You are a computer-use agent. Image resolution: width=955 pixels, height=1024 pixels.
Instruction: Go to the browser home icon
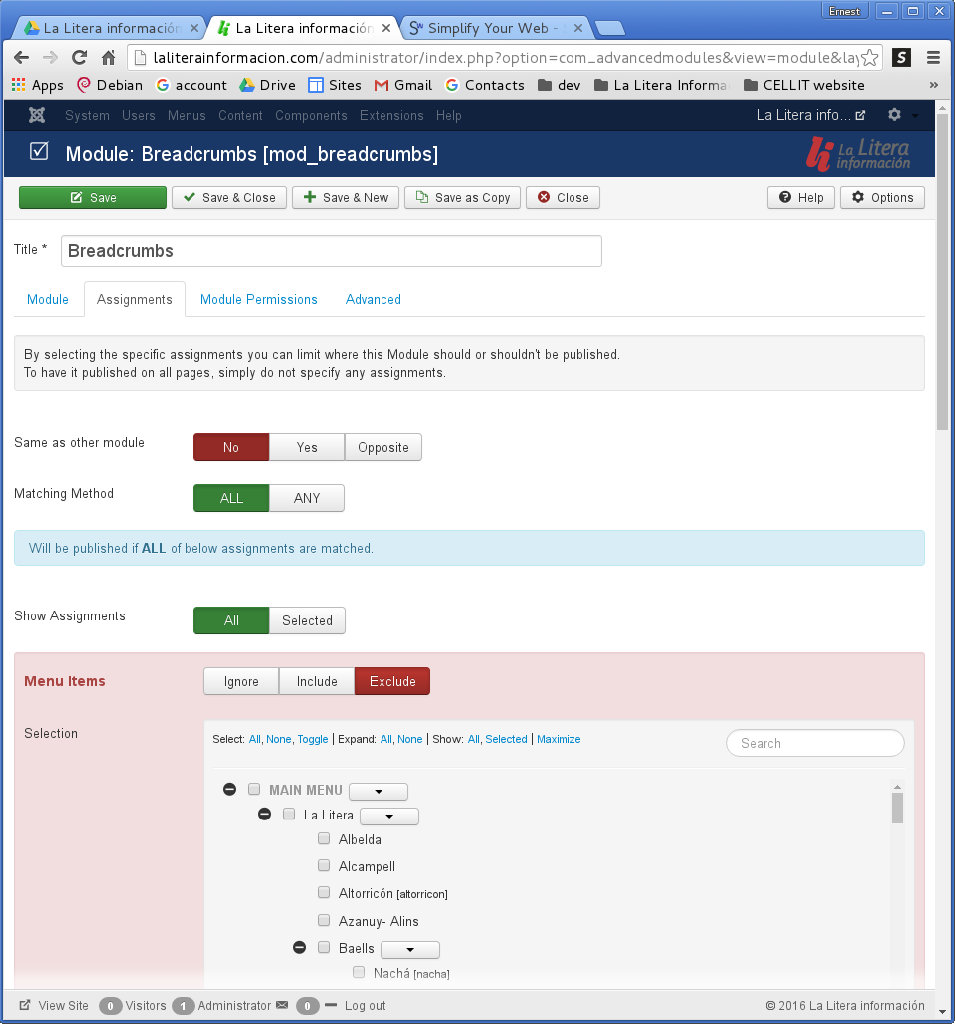[109, 57]
